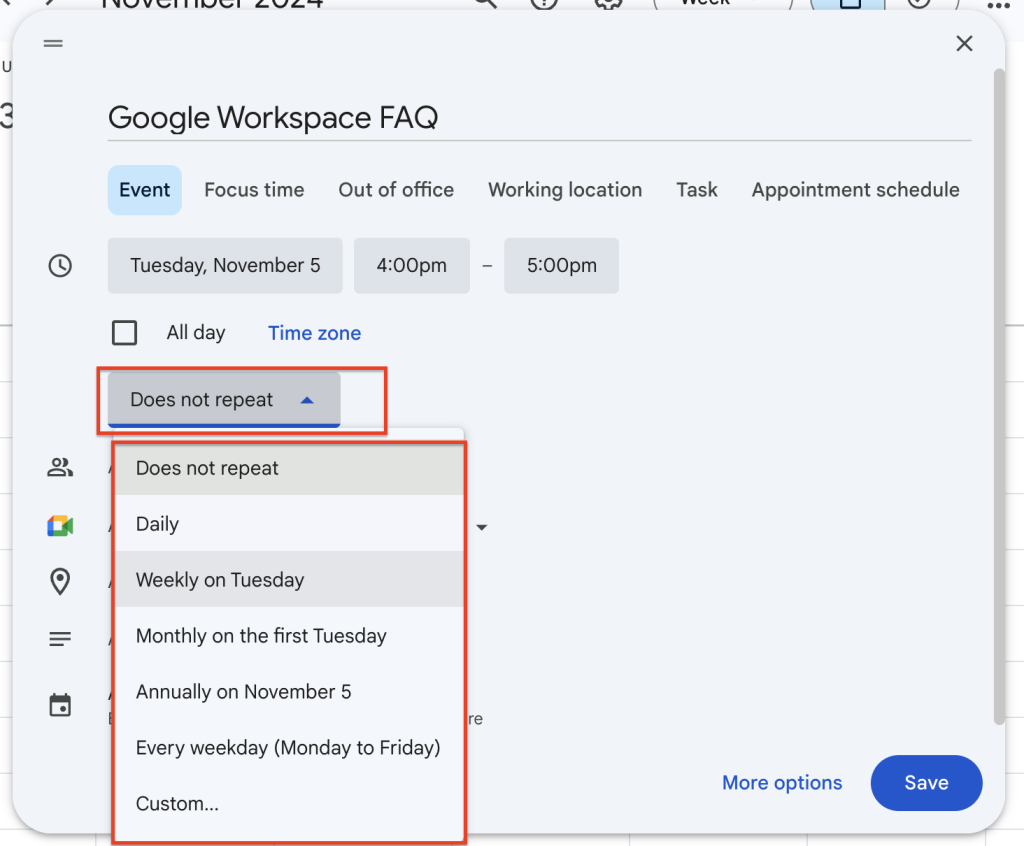
Task: Choose Annually on November 5
Action: pyautogui.click(x=289, y=692)
